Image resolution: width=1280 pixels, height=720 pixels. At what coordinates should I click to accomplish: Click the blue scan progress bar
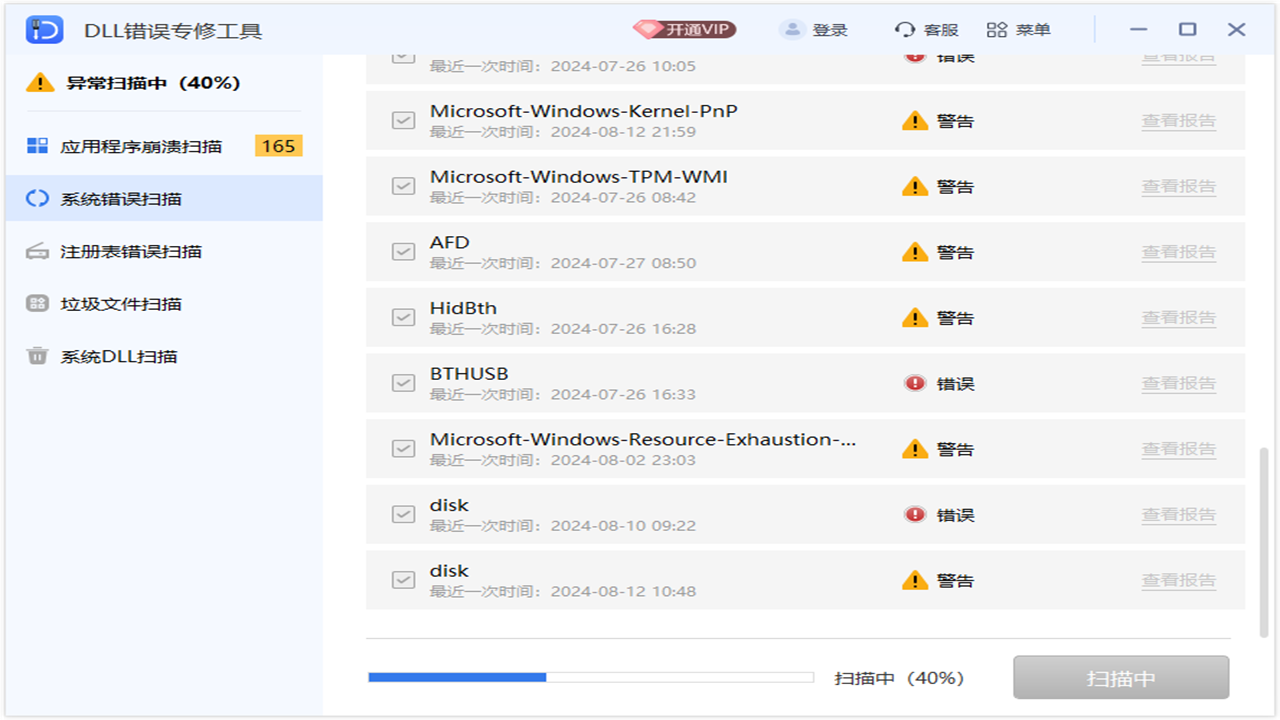coord(591,678)
